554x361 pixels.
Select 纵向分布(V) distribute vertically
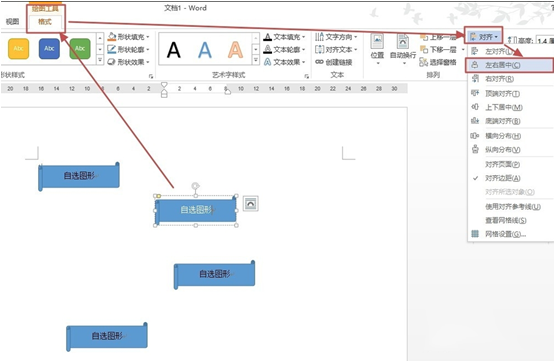pos(511,150)
